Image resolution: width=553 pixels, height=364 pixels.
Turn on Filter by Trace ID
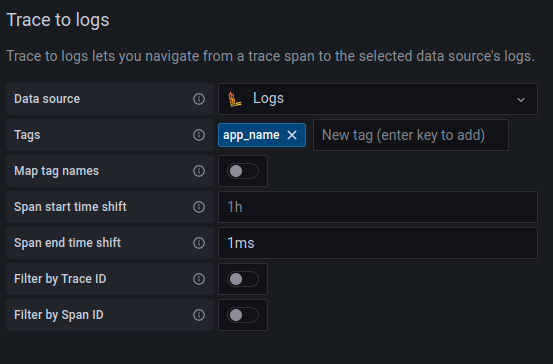tap(243, 279)
